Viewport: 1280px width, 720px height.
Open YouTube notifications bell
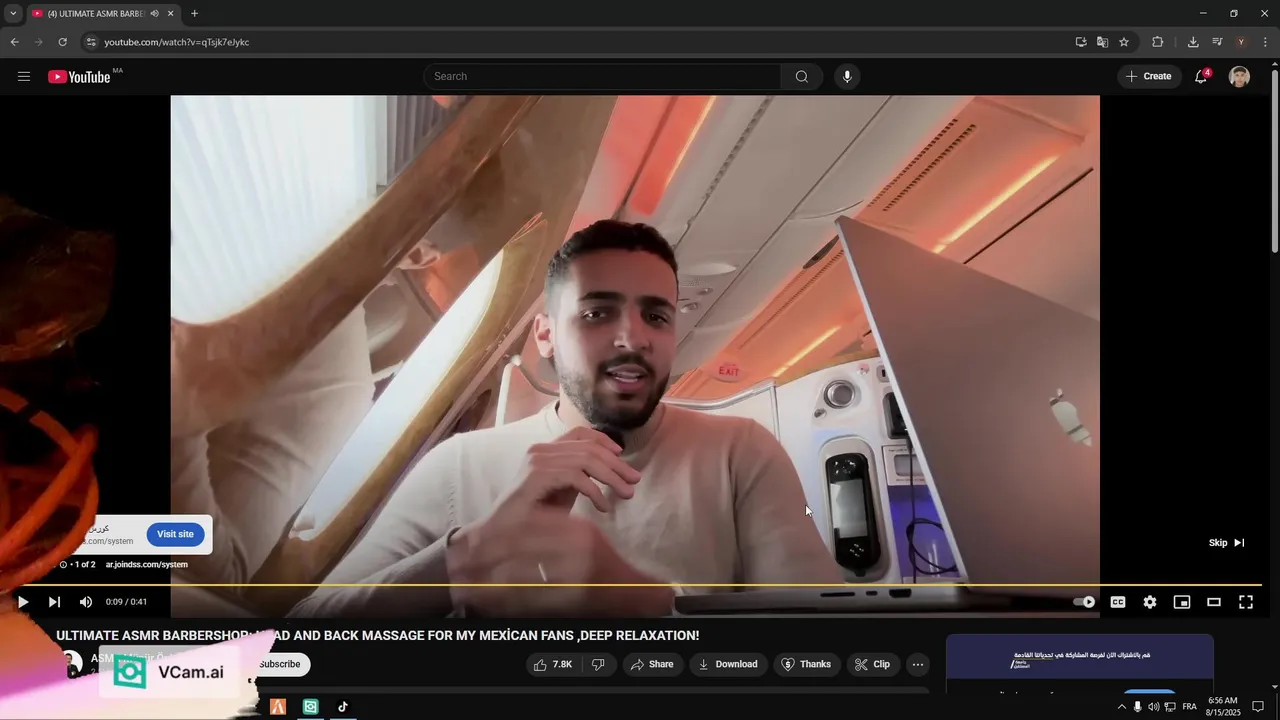tap(1201, 77)
